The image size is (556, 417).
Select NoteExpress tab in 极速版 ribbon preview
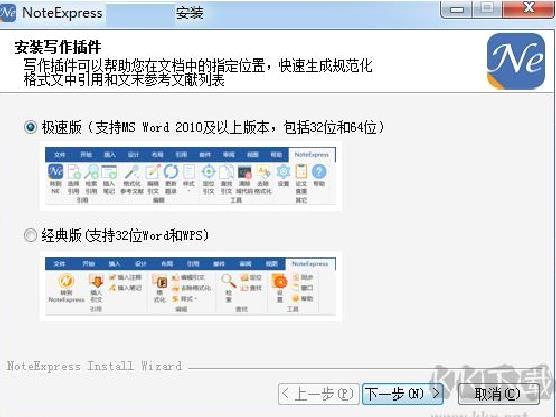point(311,155)
